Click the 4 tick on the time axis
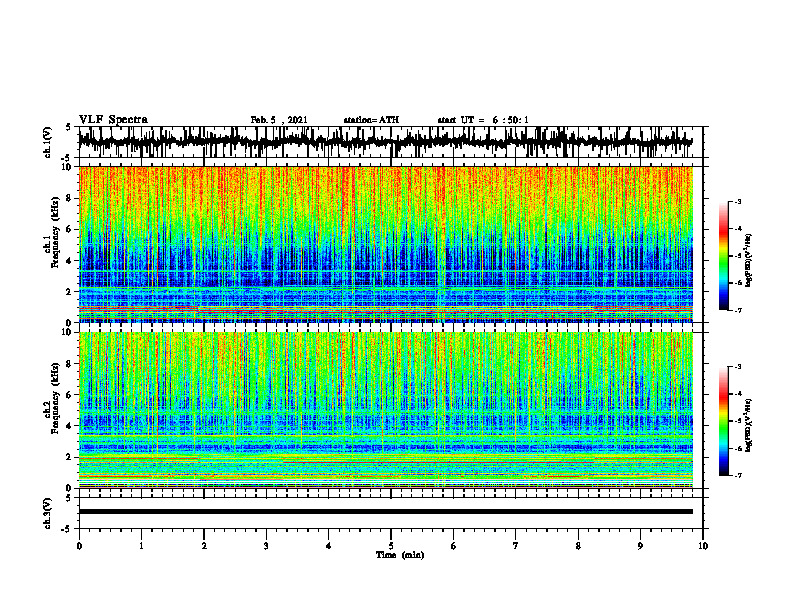 tap(329, 546)
